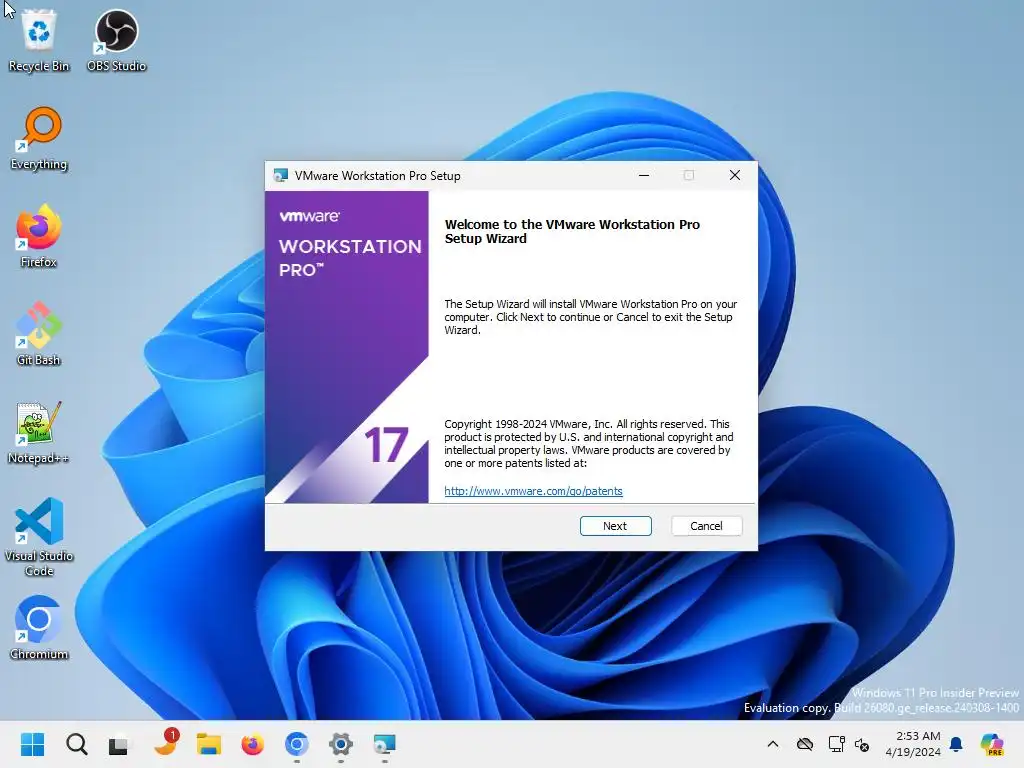This screenshot has height=768, width=1024.
Task: Select the Git Bash desktop shortcut
Action: click(x=39, y=334)
